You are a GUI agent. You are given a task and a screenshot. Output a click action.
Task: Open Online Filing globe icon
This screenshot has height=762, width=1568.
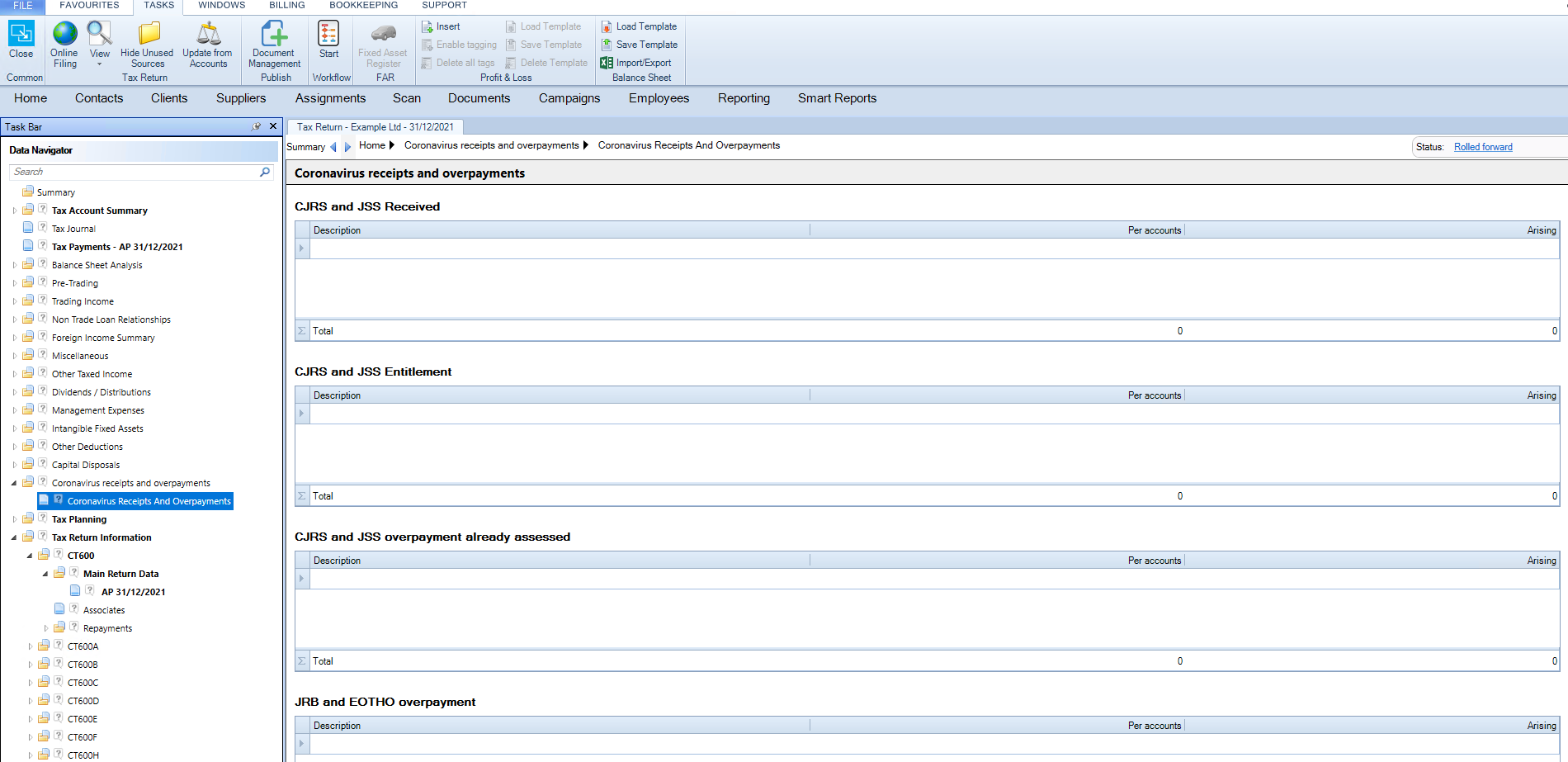point(64,33)
